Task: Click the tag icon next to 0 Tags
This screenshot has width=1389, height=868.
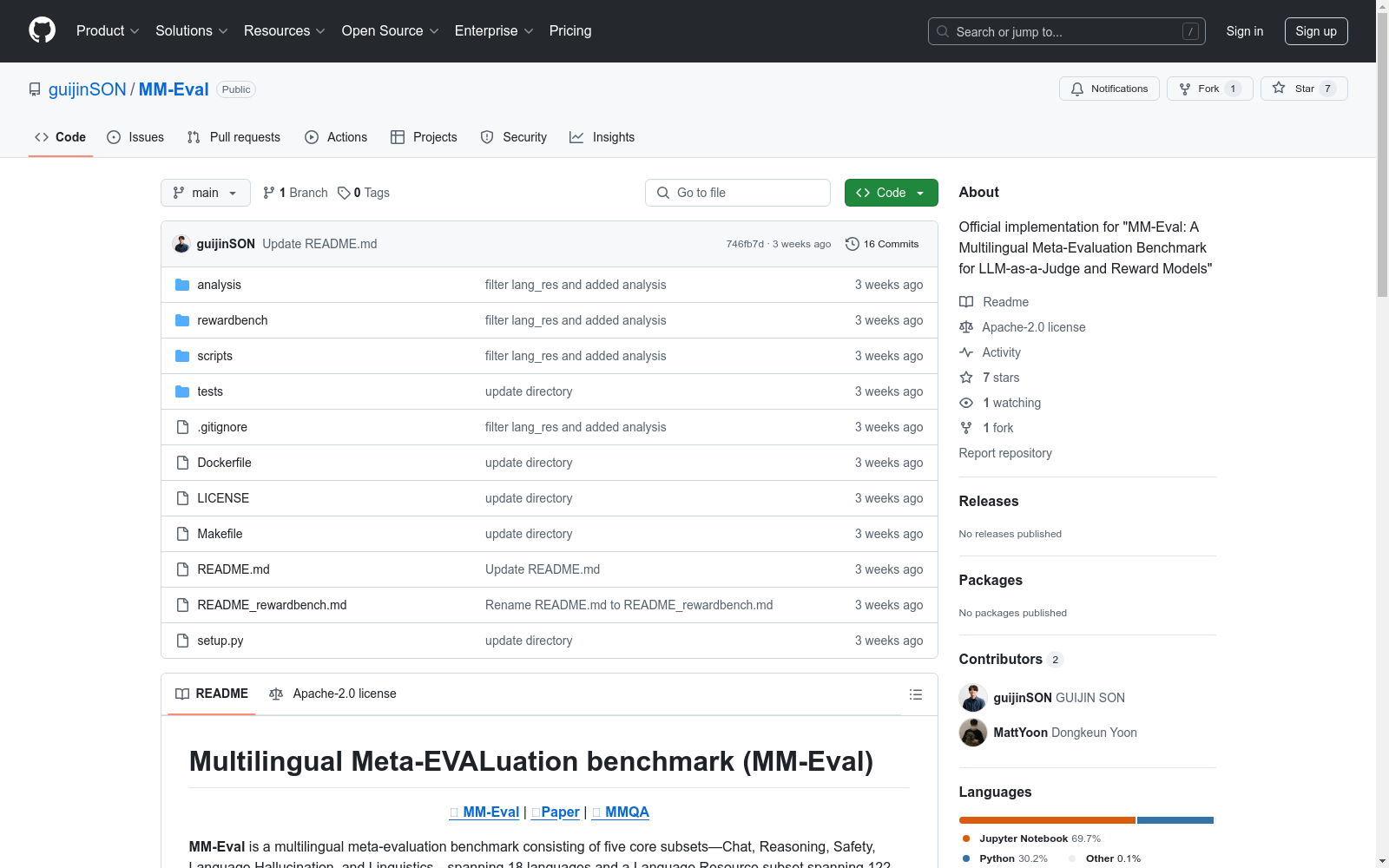Action: 344,193
